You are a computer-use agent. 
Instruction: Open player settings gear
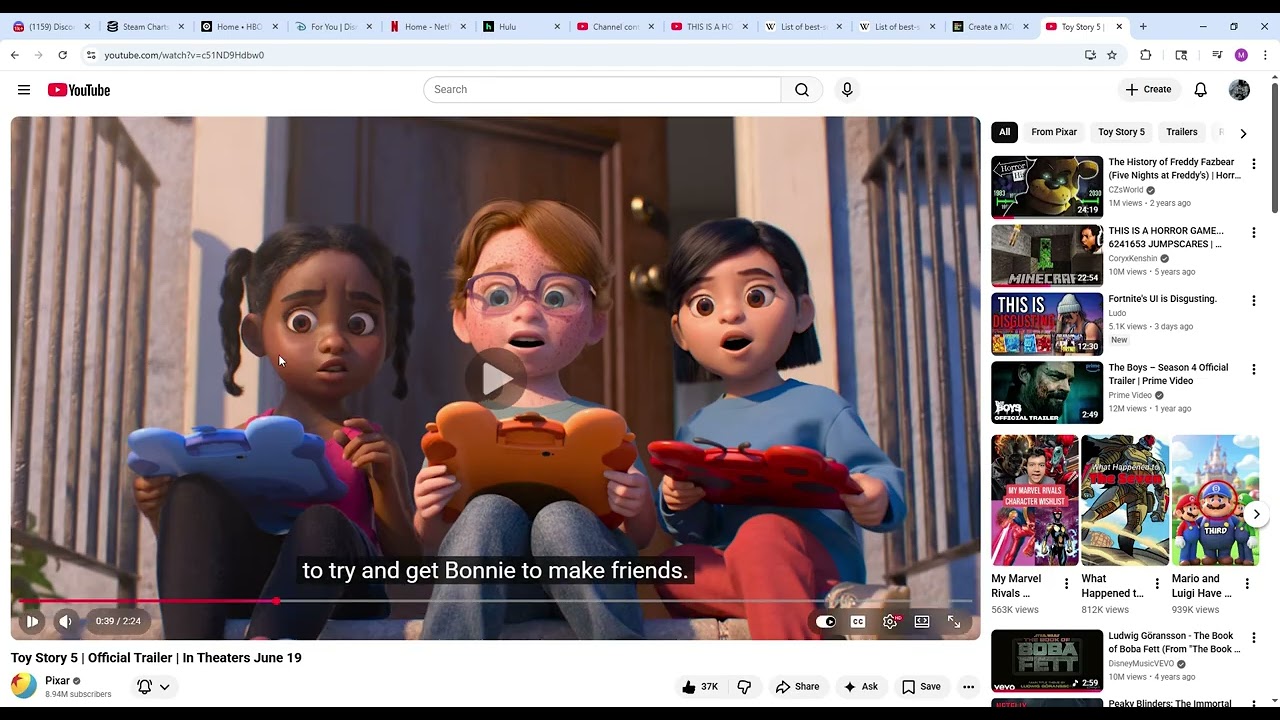890,621
